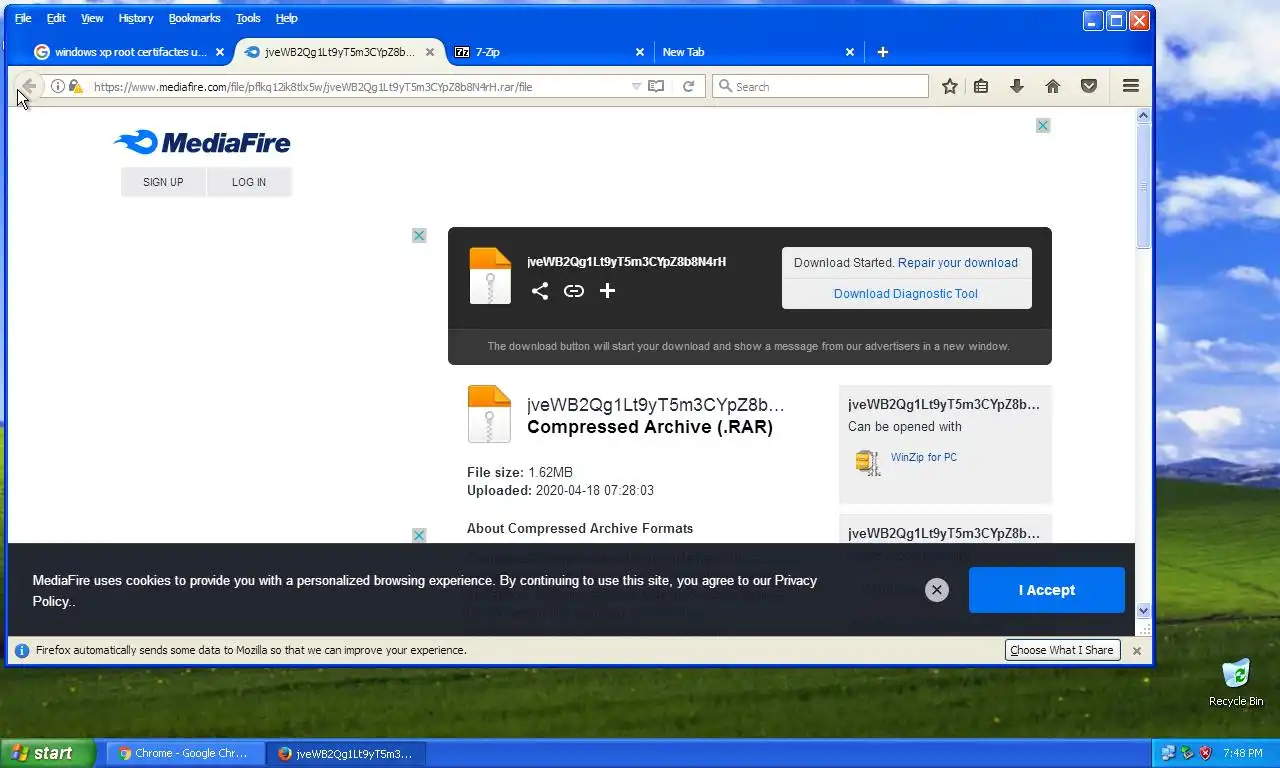This screenshot has height=768, width=1280.
Task: Save page to Pocket icon
Action: pyautogui.click(x=1089, y=86)
